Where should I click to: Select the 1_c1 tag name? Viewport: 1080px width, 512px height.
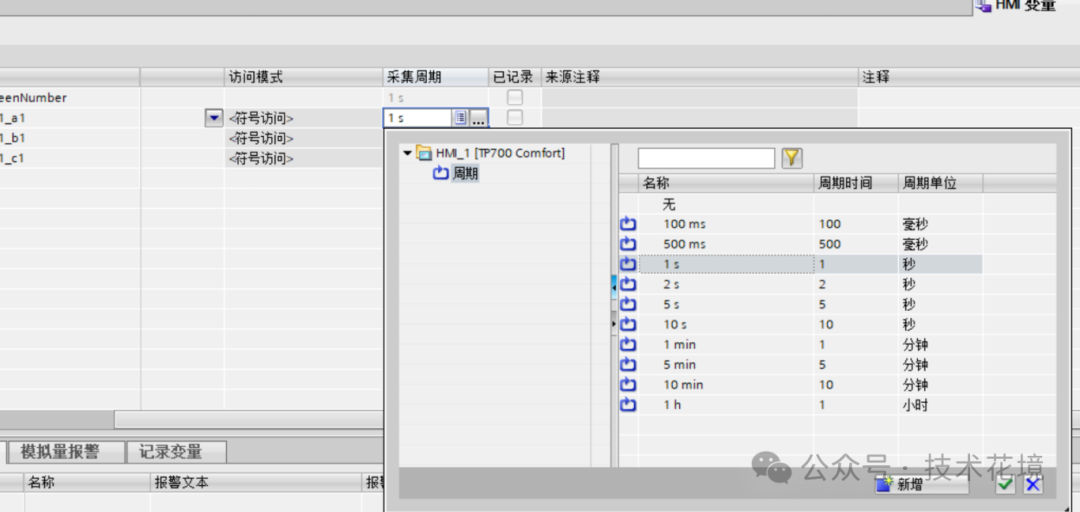click(12, 158)
